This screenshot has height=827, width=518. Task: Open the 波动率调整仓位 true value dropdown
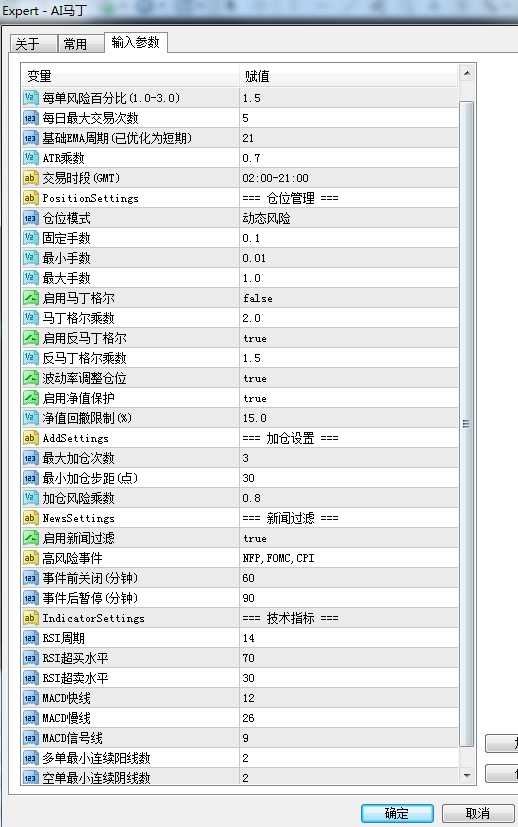[349, 378]
